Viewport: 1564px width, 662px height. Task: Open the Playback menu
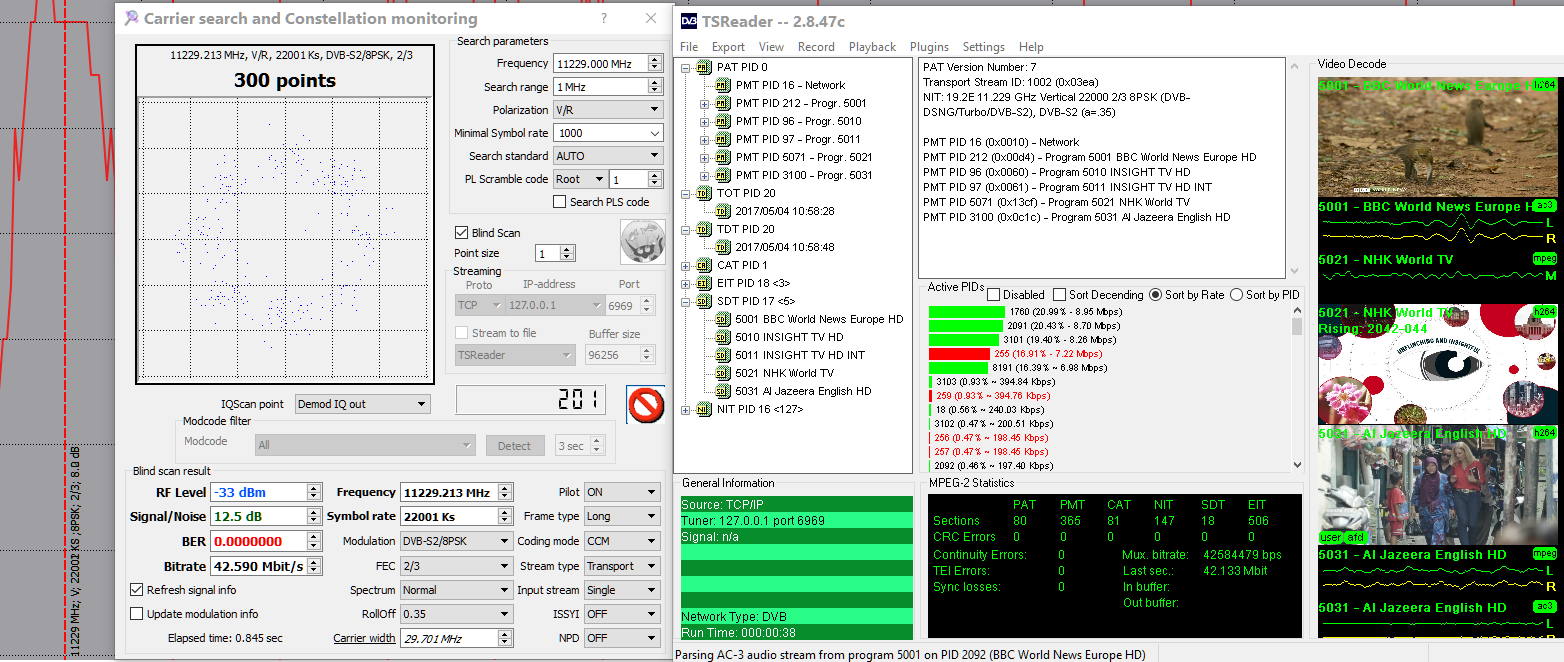click(872, 47)
